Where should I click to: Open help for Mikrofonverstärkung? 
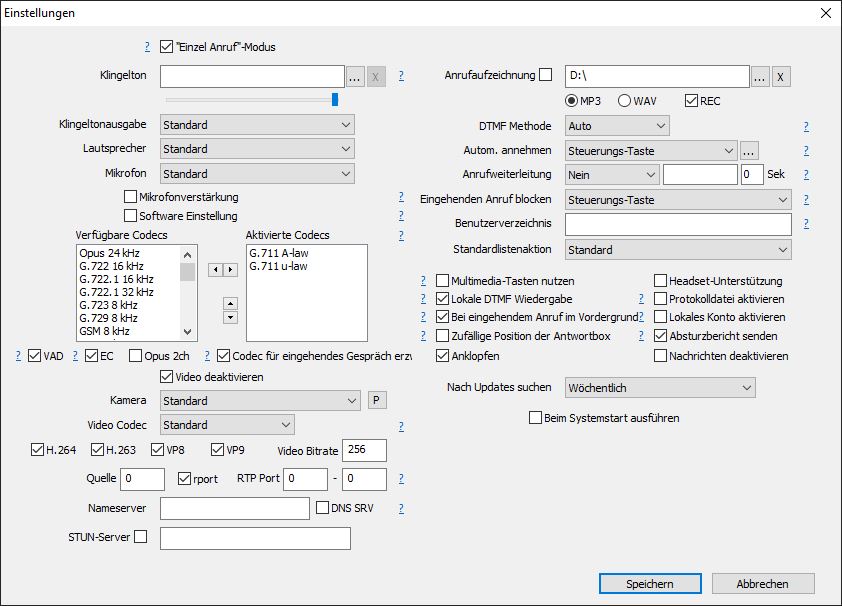coord(401,196)
